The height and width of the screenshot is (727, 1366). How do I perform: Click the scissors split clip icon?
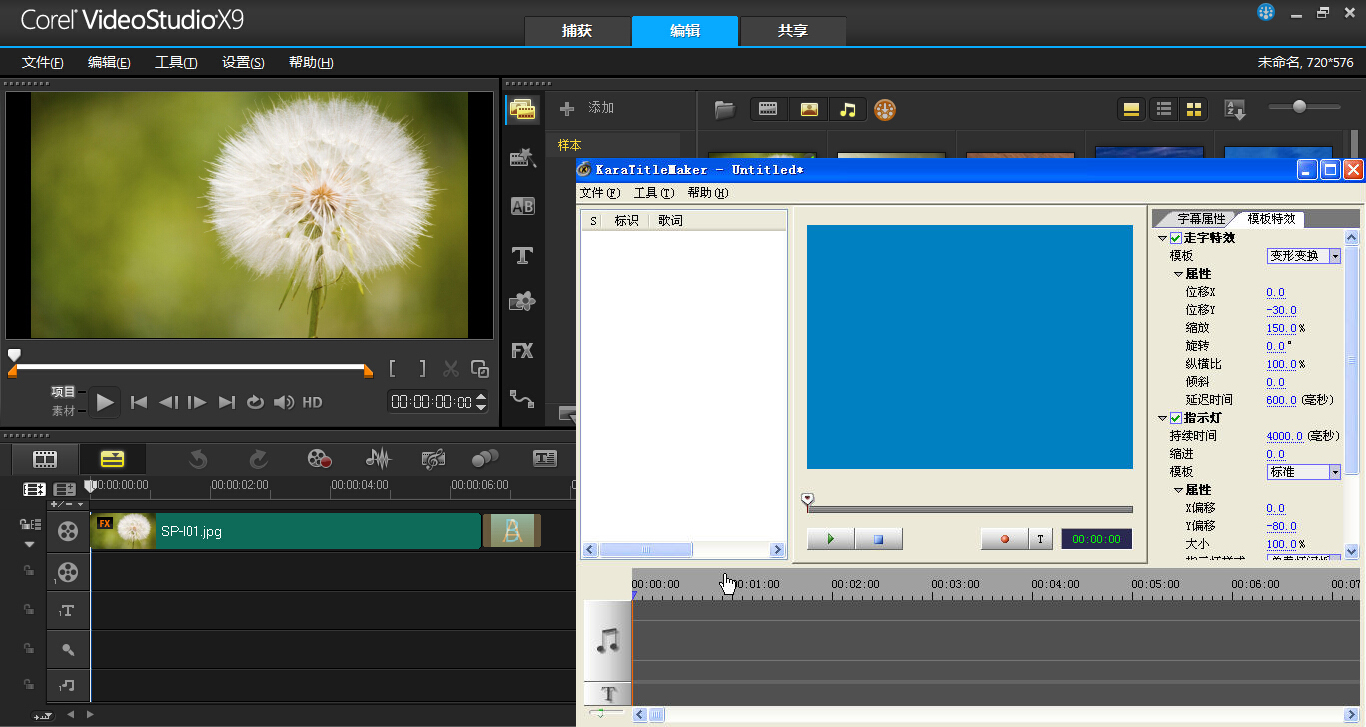pyautogui.click(x=451, y=369)
